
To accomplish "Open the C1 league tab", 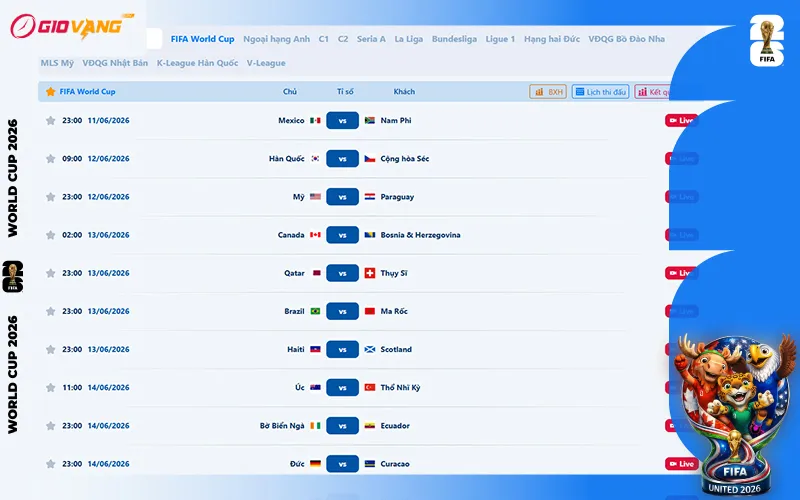I will pos(323,39).
